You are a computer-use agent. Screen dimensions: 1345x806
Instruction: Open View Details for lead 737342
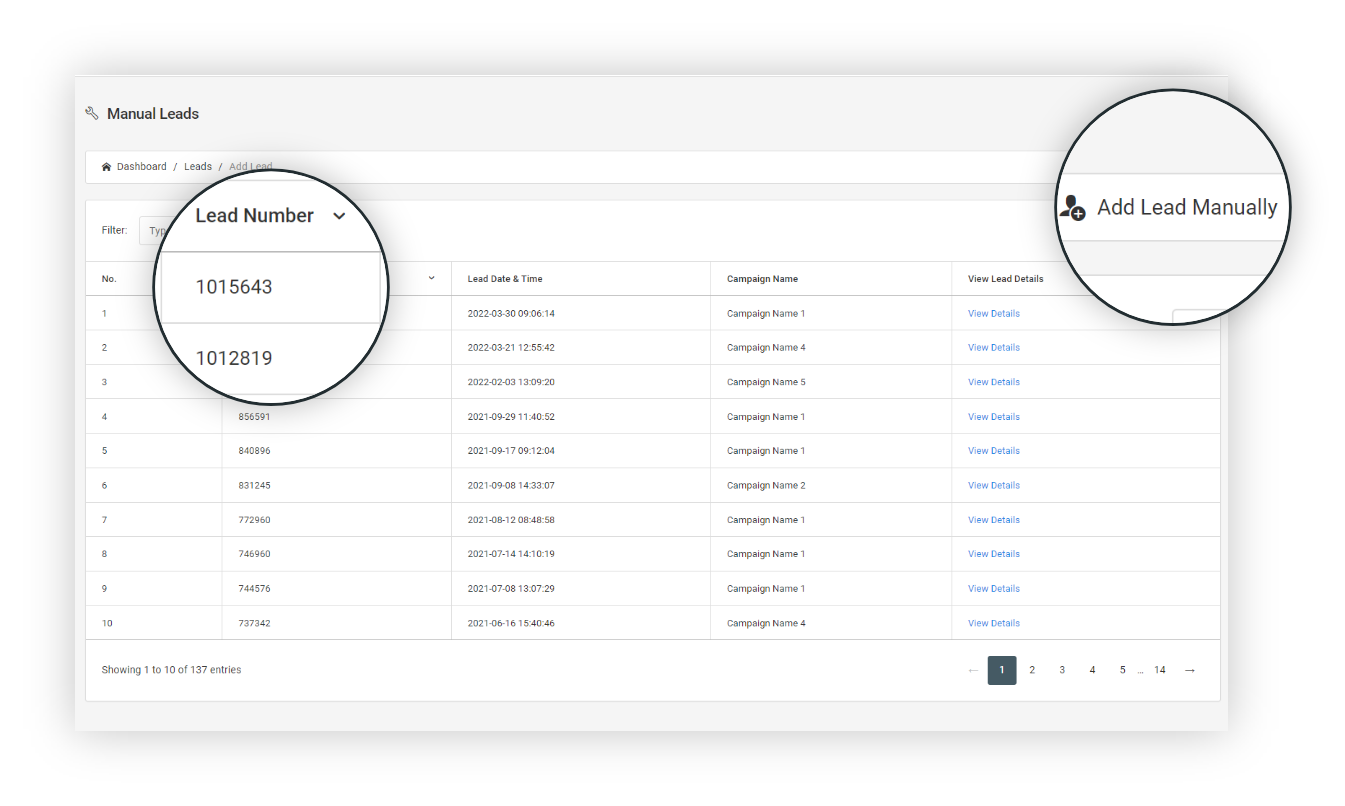[x=993, y=623]
